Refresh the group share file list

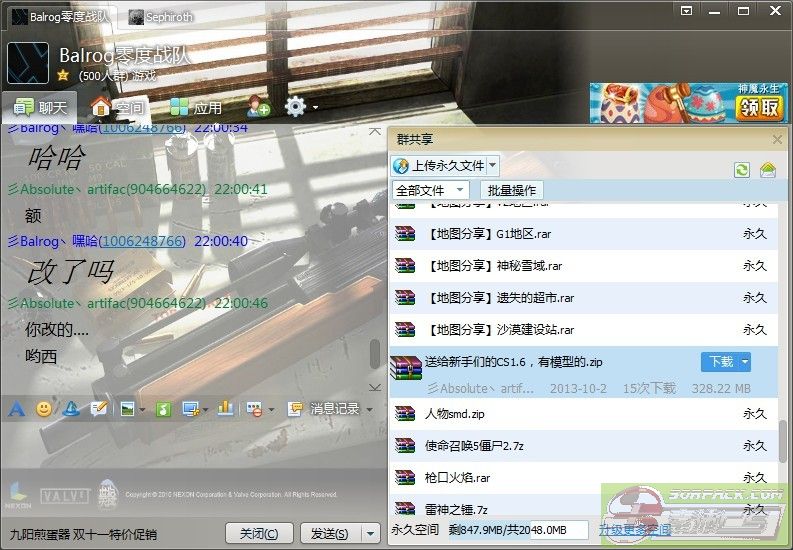pyautogui.click(x=741, y=170)
